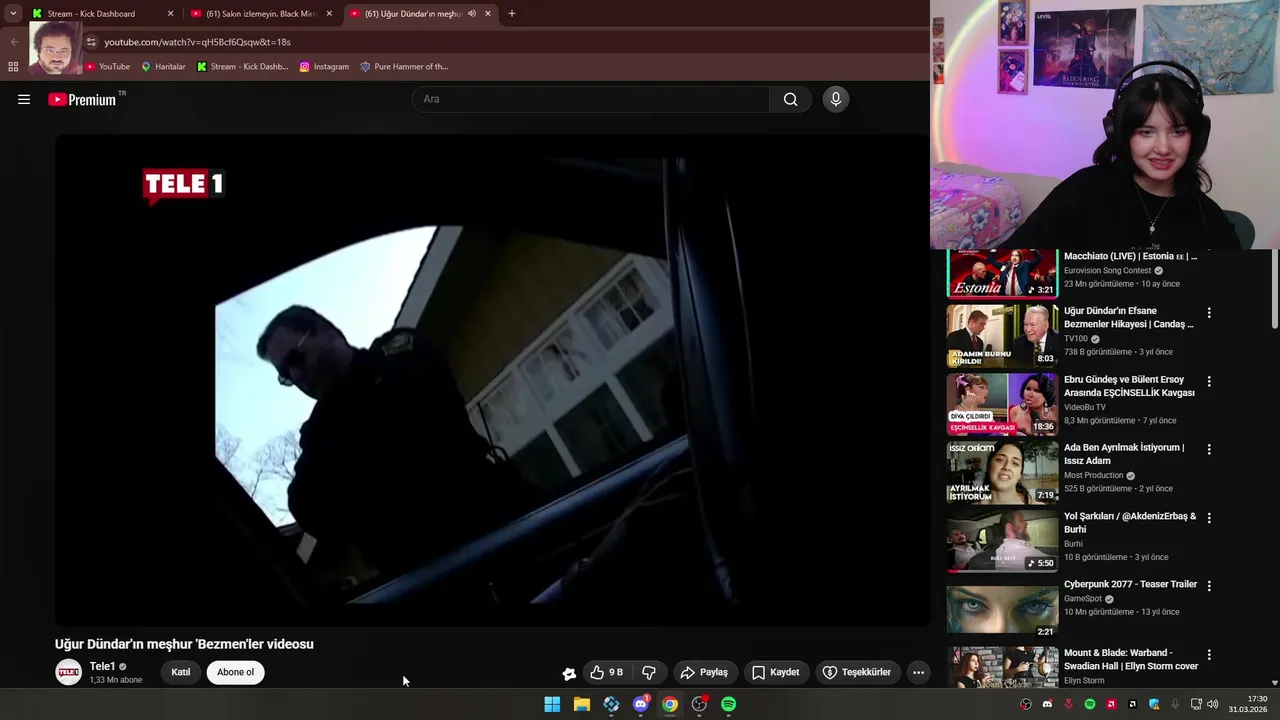Open the Haritalar bookmark
Image resolution: width=1280 pixels, height=720 pixels.
coord(163,67)
